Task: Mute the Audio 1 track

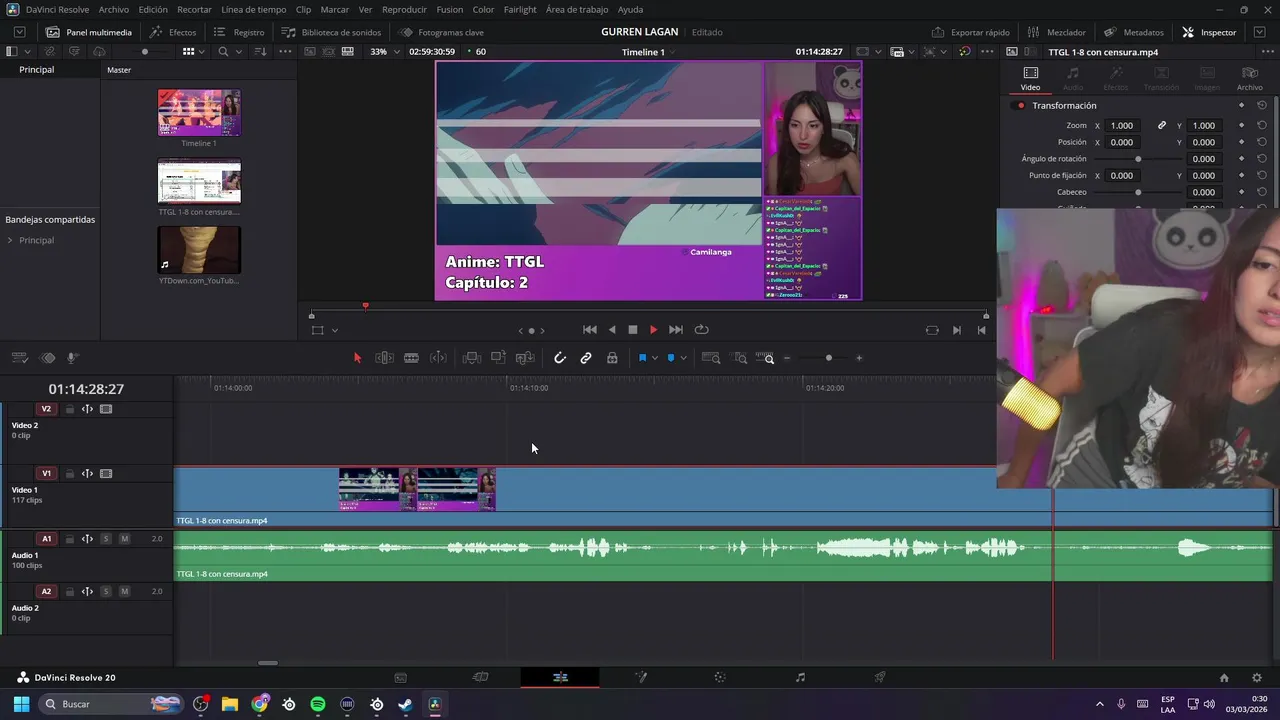Action: 124,539
